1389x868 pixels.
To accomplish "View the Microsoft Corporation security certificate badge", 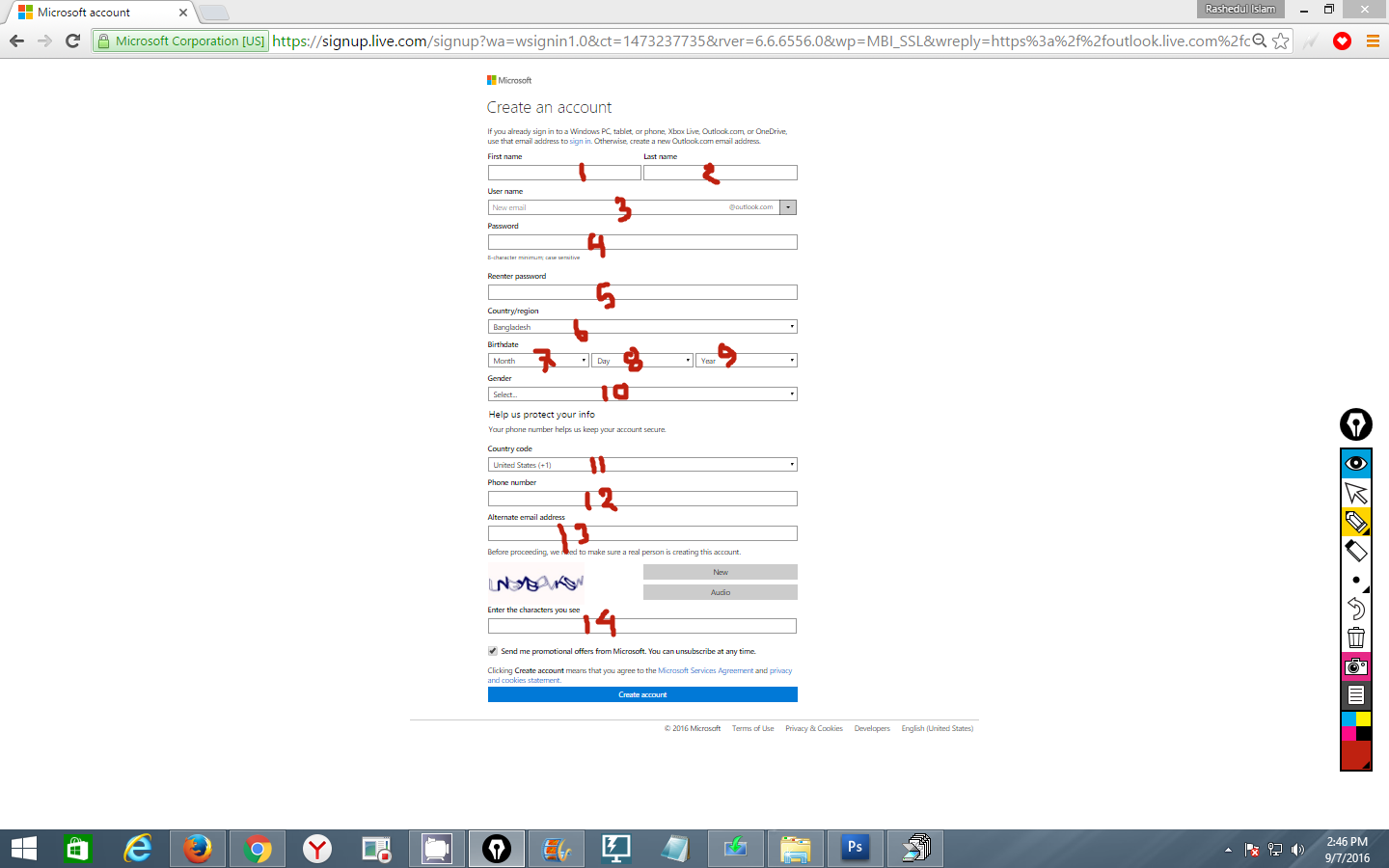I will pos(180,41).
